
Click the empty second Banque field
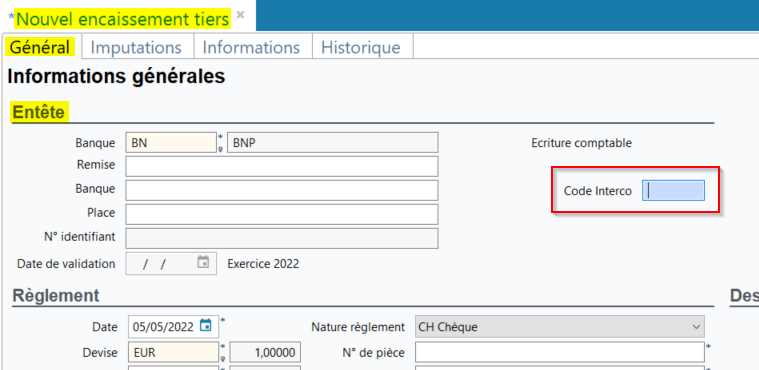282,190
